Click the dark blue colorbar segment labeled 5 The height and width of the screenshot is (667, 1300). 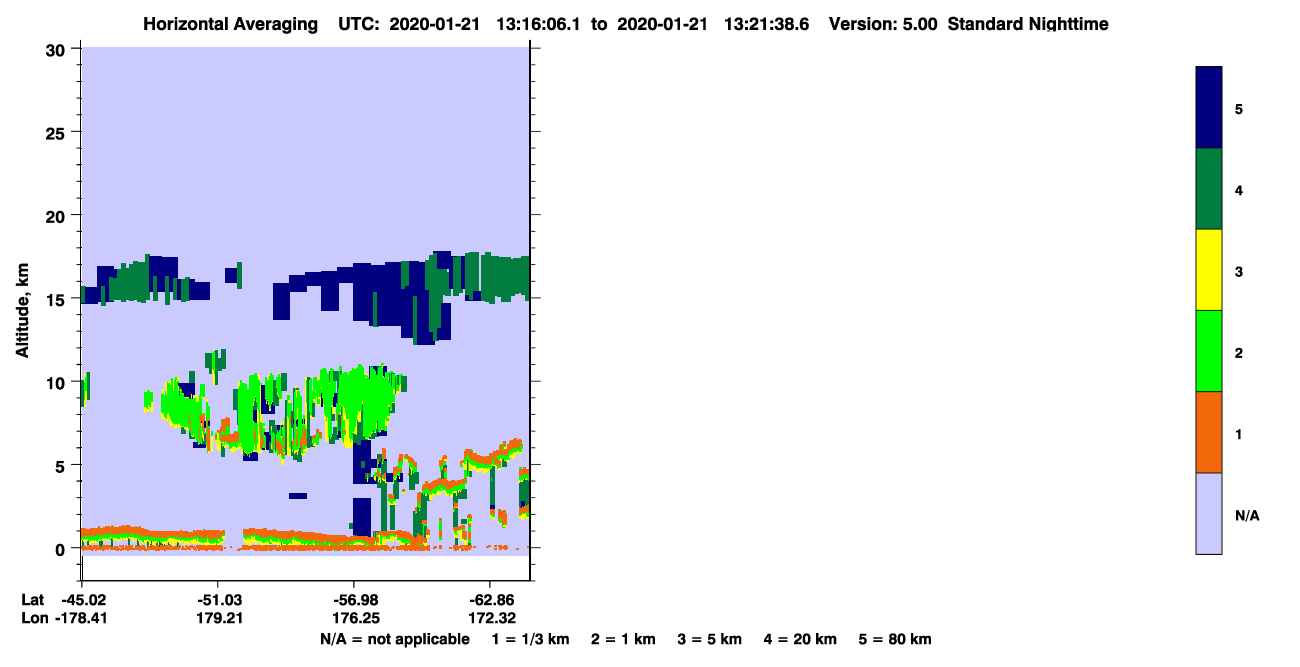pos(1209,108)
